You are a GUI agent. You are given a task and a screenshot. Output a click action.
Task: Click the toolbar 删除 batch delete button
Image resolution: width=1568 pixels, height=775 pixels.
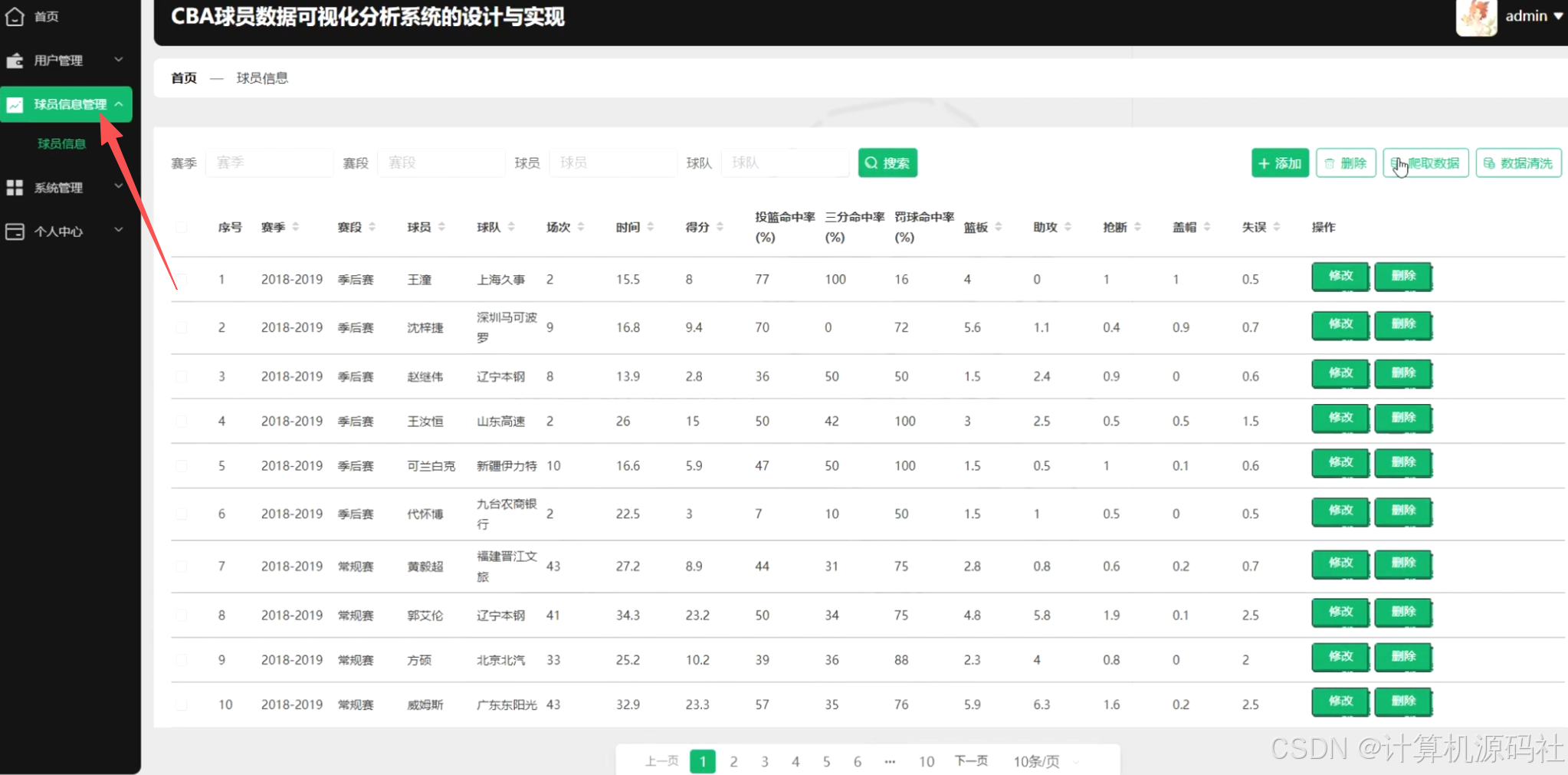coord(1346,163)
